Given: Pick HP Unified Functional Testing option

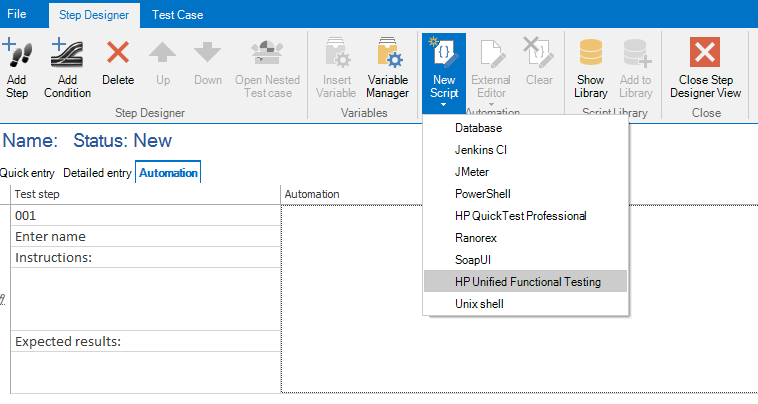Looking at the screenshot, I should (x=527, y=282).
